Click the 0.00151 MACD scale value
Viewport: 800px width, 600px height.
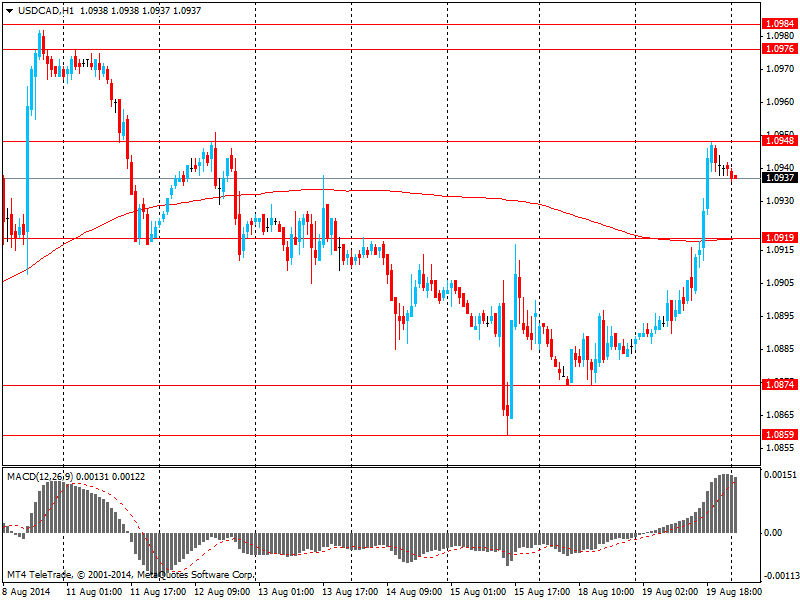pyautogui.click(x=780, y=475)
